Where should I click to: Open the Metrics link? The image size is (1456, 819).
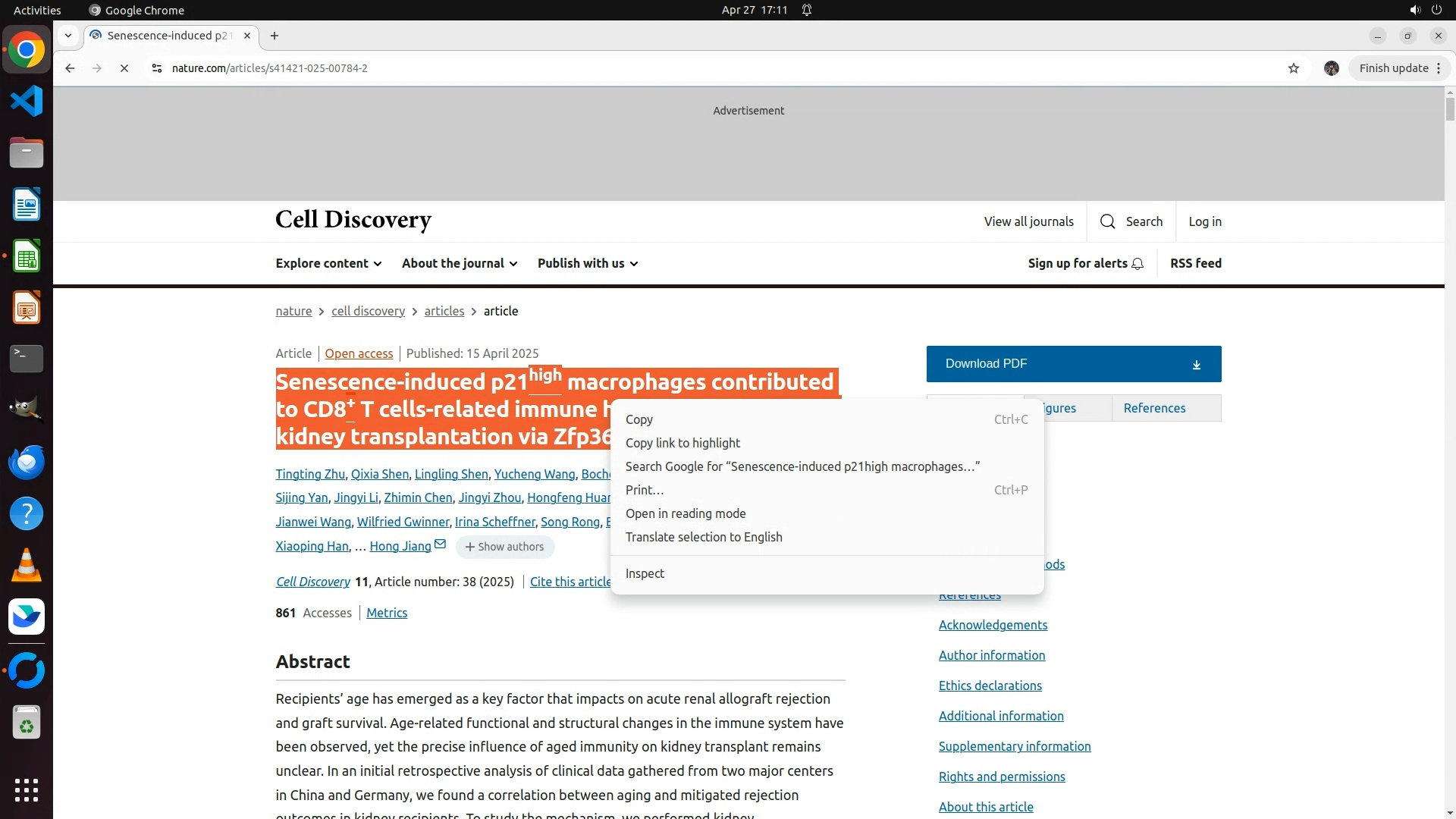pos(387,613)
